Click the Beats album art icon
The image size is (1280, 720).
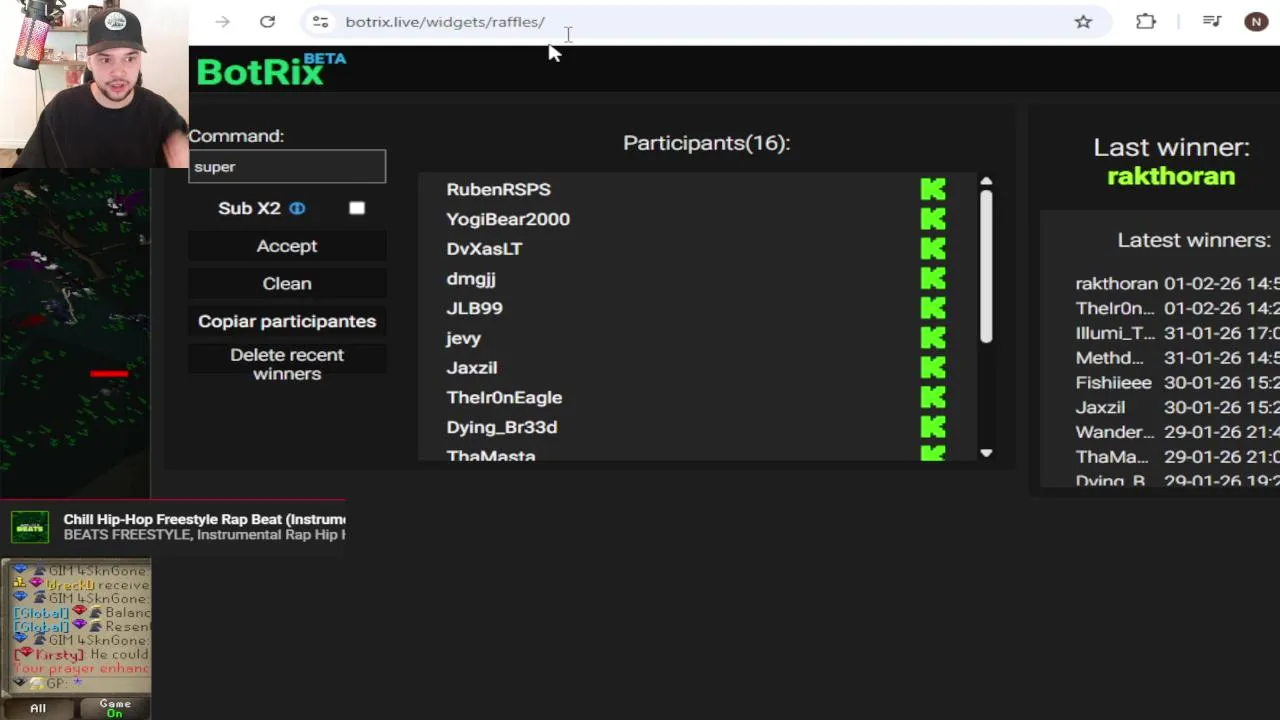tap(30, 527)
